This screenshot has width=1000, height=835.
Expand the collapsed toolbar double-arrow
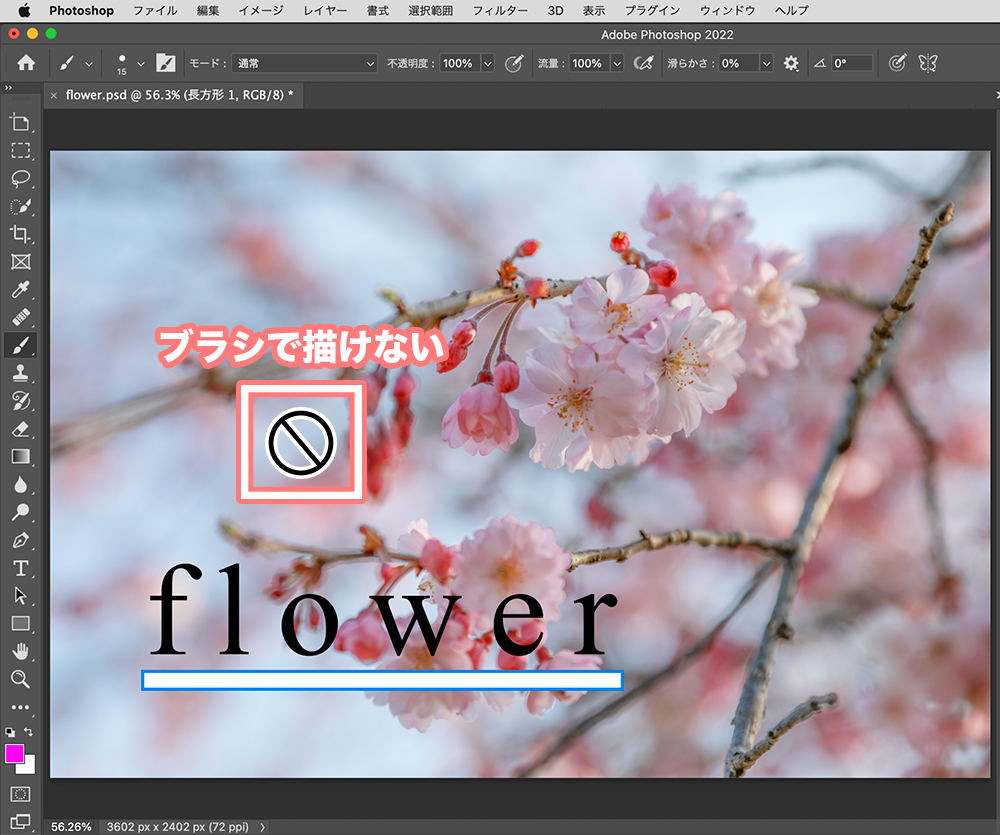(x=8, y=88)
